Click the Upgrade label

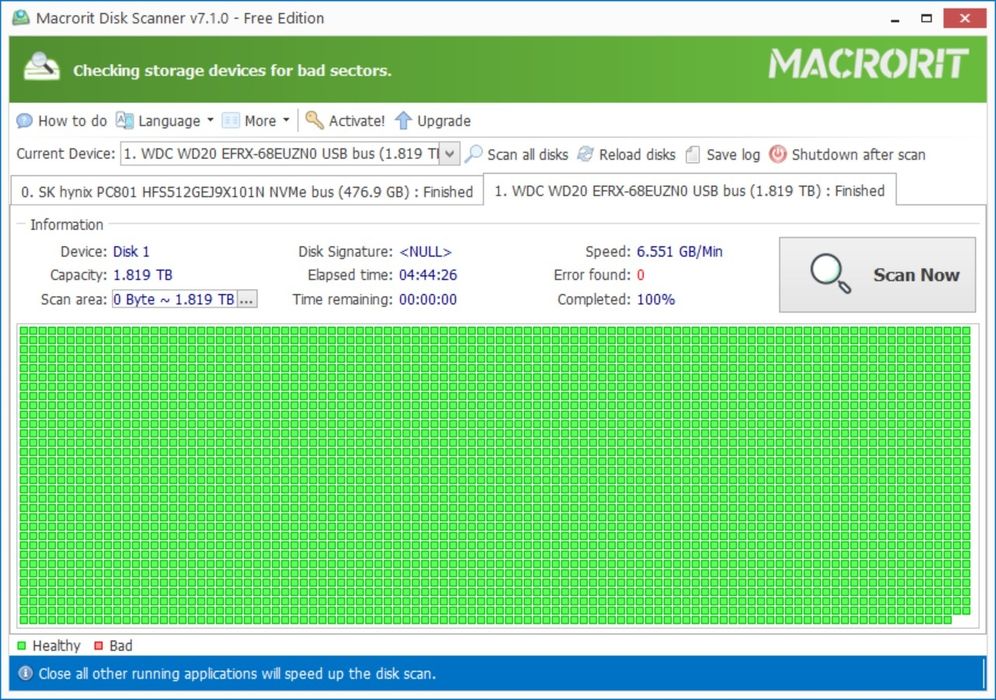(x=443, y=121)
